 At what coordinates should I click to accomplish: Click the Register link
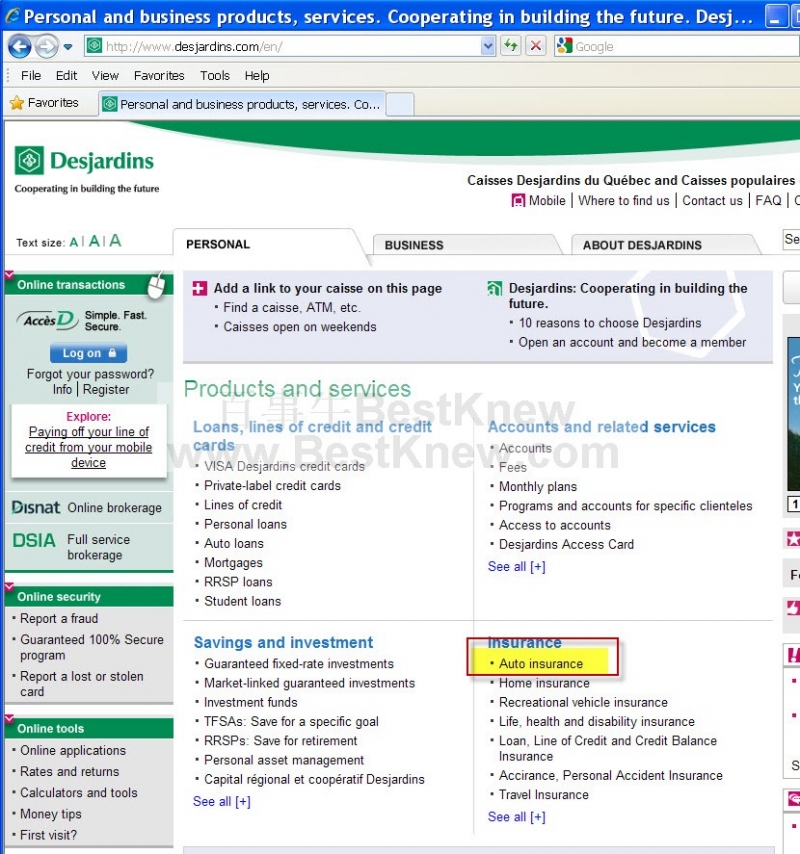tap(106, 389)
